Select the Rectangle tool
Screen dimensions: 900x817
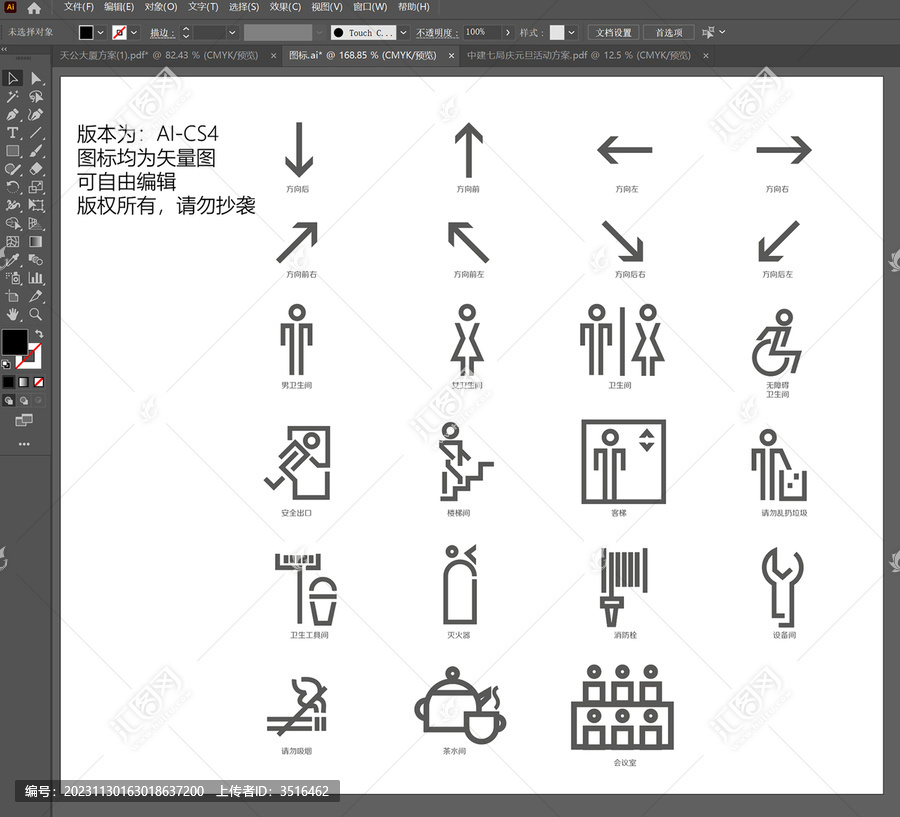tap(13, 151)
